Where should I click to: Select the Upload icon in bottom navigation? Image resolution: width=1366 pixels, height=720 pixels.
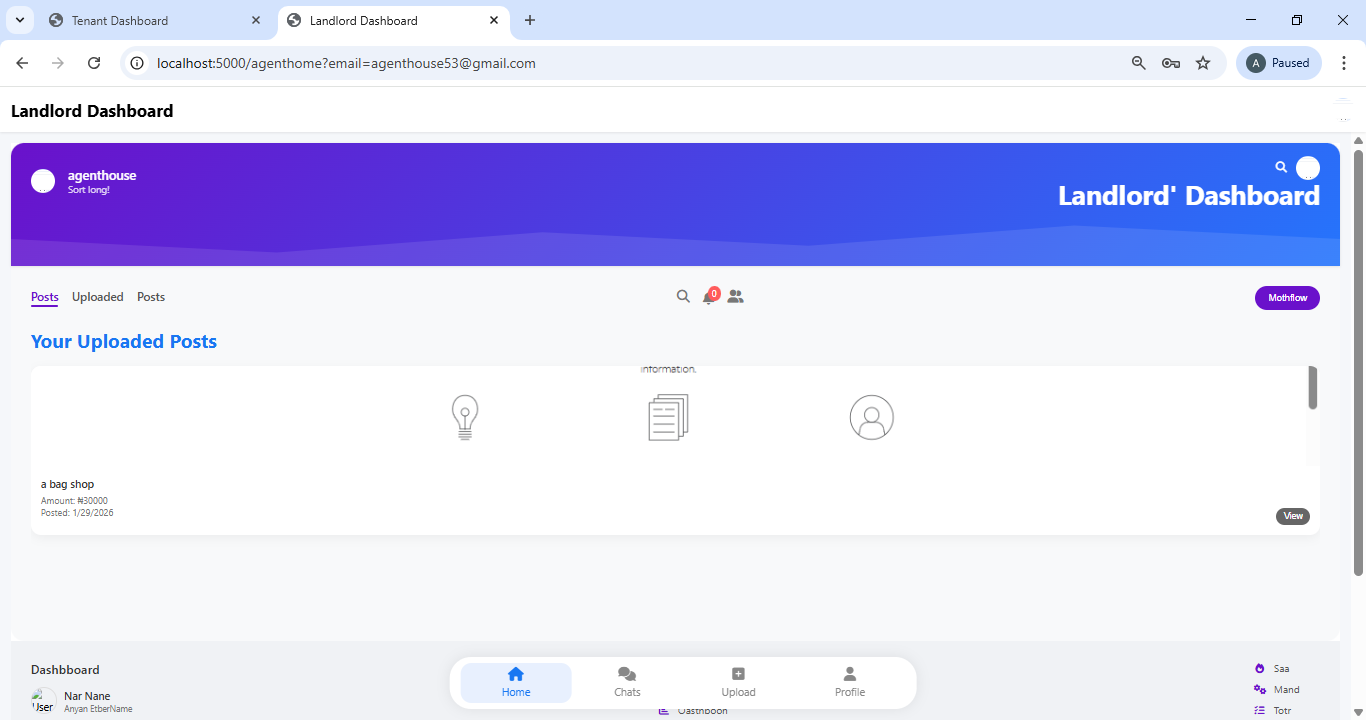[x=739, y=681]
